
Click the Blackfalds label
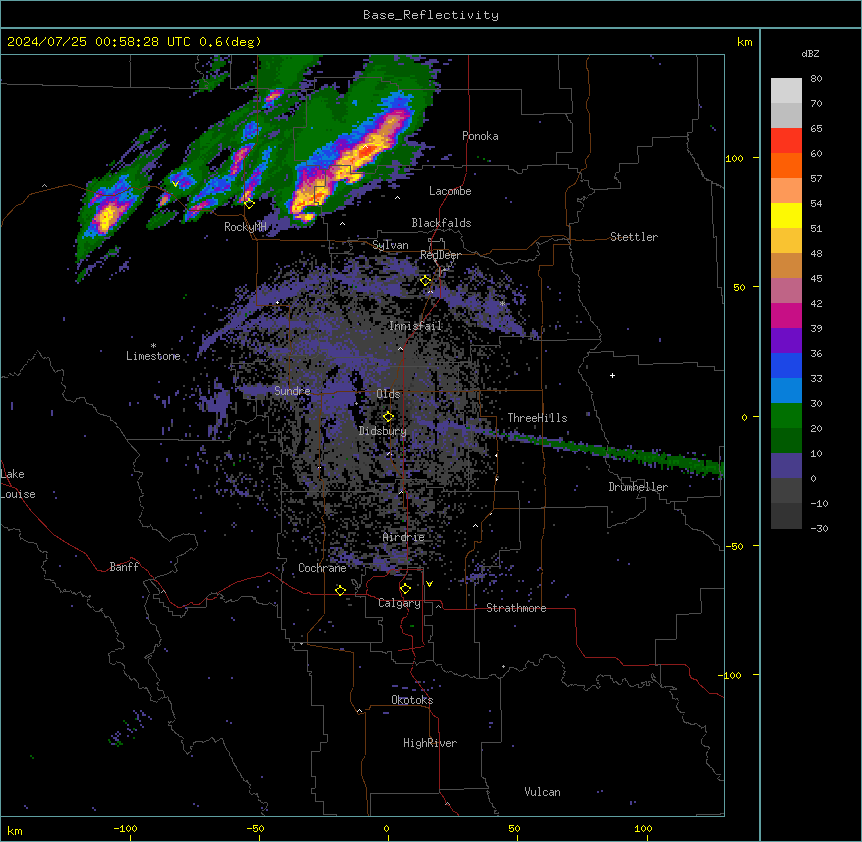[441, 223]
